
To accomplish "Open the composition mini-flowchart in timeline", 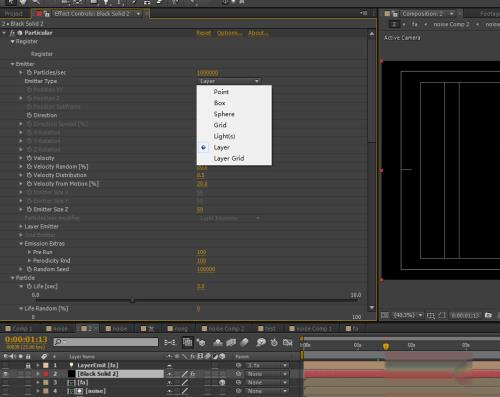I will click(x=170, y=342).
